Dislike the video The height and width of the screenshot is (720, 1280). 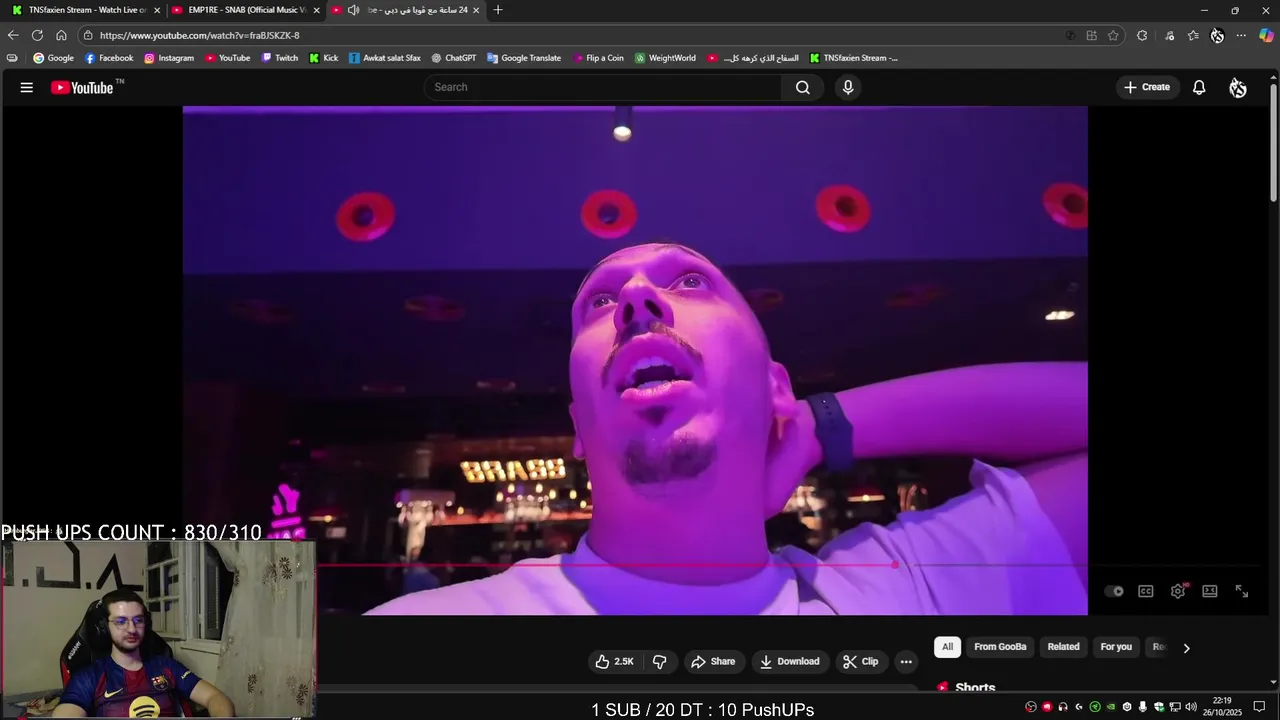659,661
